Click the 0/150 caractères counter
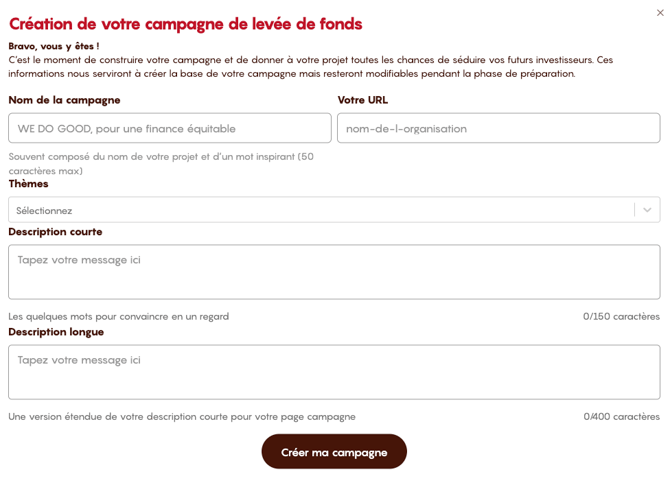Viewport: 670px width, 485px height. click(x=621, y=316)
